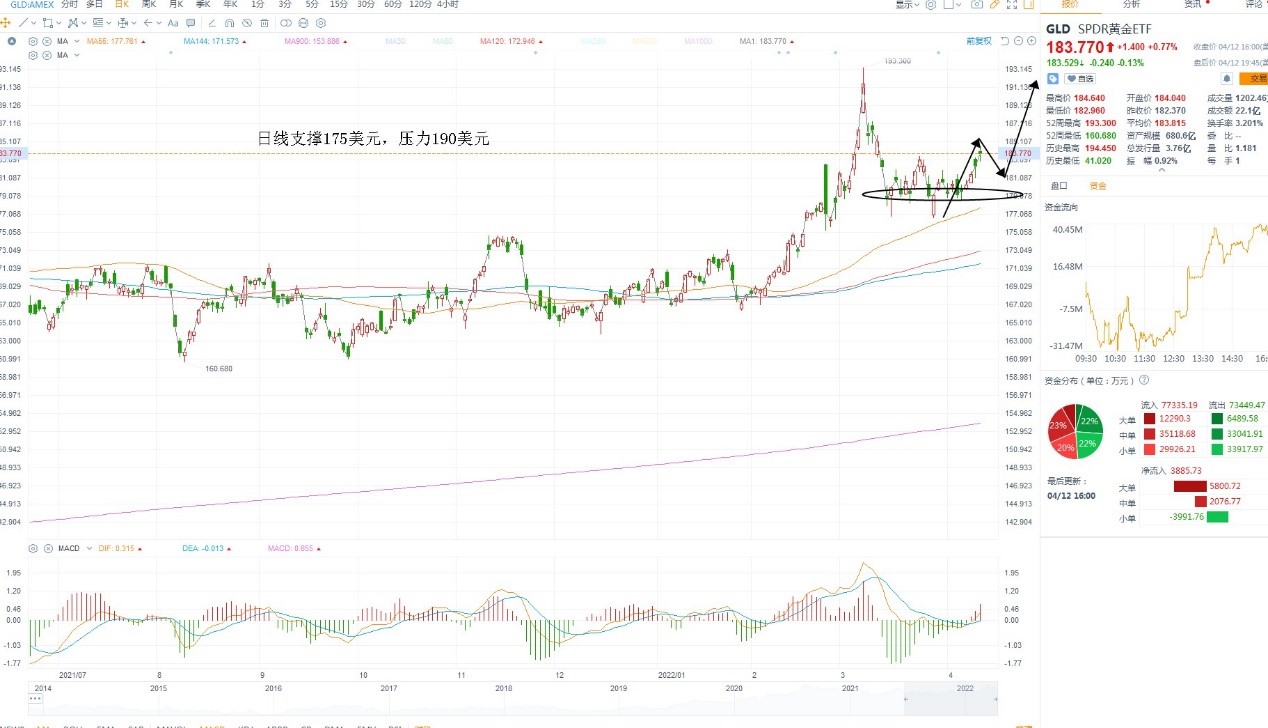Toggle fullscreen chart mode

[1012, 4]
